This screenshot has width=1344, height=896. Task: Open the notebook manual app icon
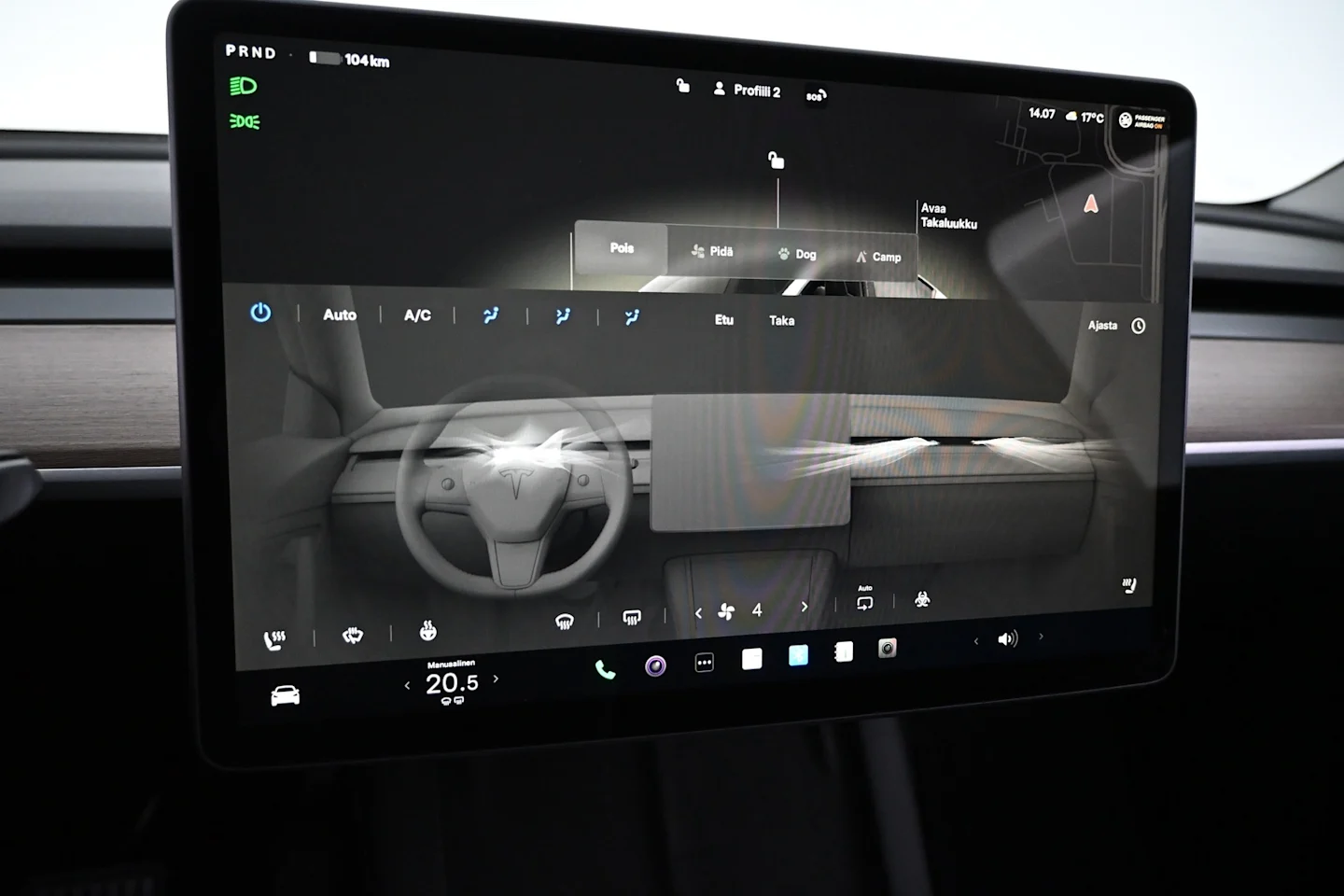(x=843, y=652)
